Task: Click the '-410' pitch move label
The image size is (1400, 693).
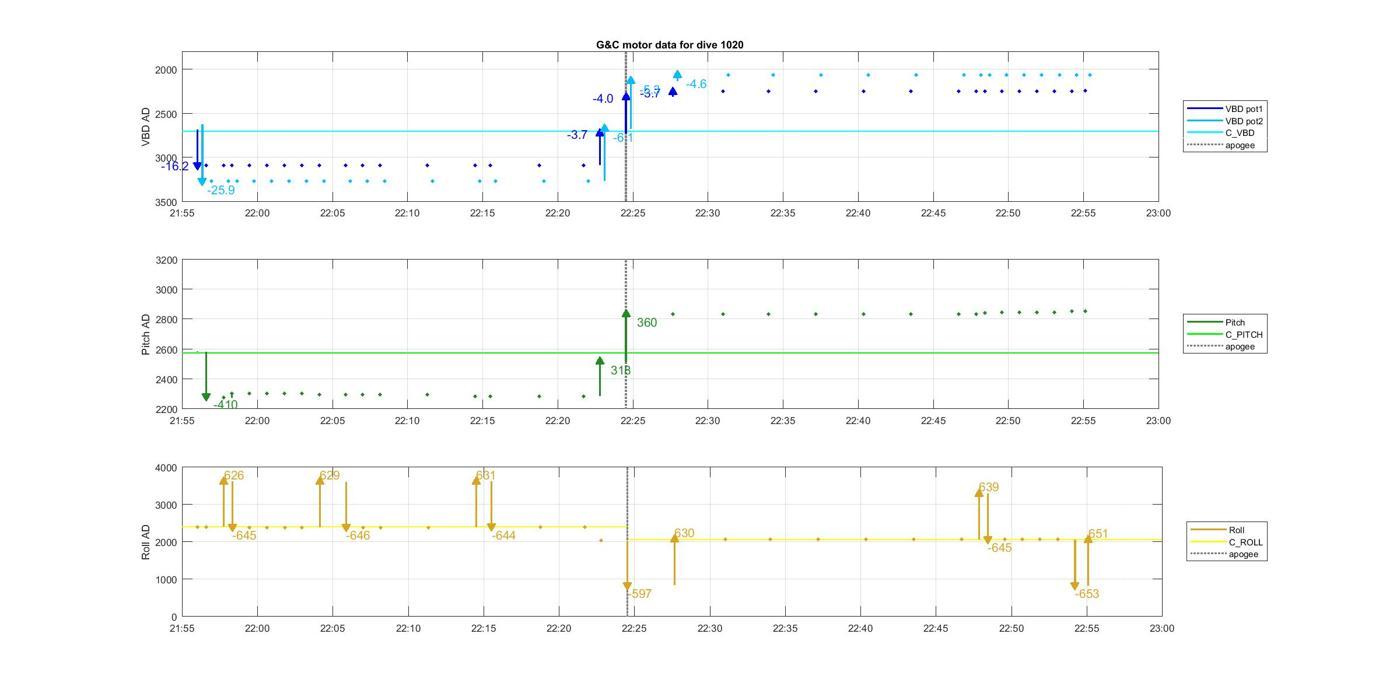Action: click(226, 405)
